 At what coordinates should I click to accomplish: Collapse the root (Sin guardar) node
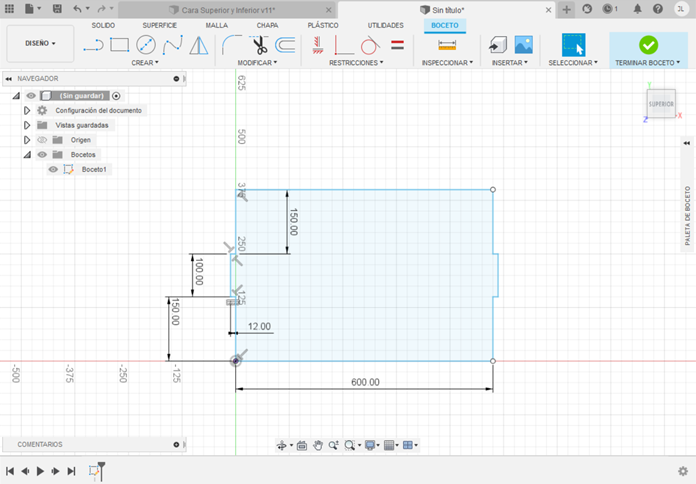click(x=16, y=95)
